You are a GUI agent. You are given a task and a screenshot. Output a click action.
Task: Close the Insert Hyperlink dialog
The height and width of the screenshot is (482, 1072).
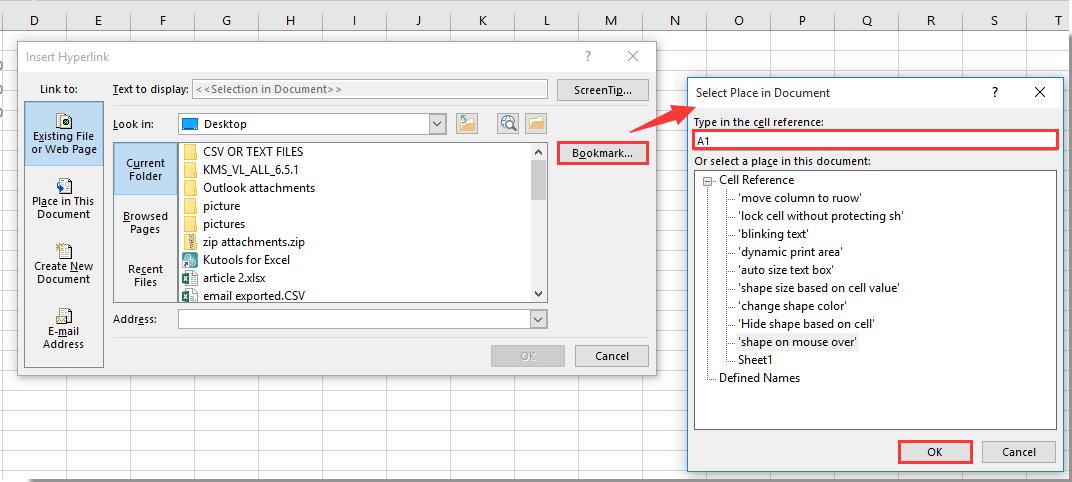click(632, 57)
